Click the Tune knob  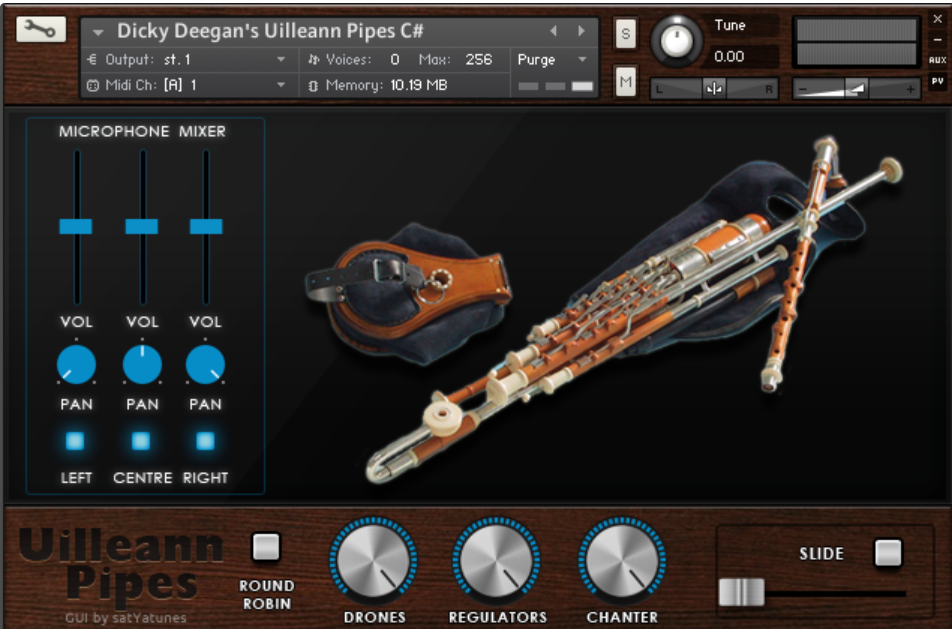point(676,41)
